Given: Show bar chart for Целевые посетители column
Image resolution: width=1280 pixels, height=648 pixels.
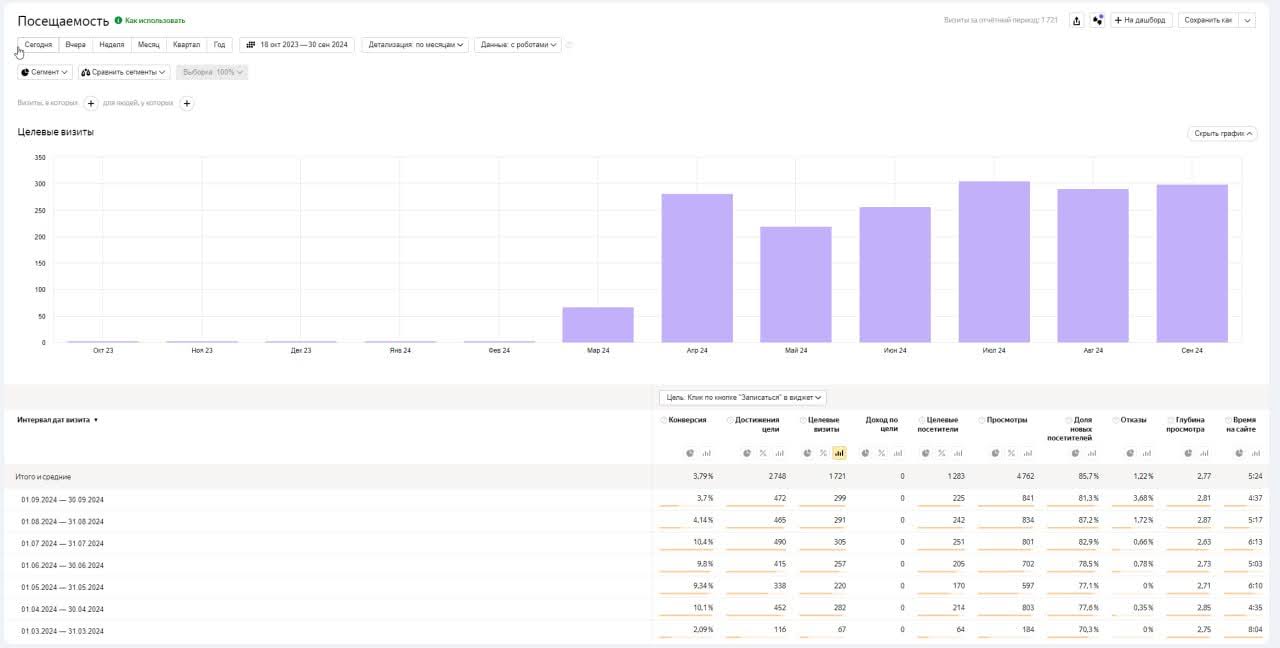Looking at the screenshot, I should (x=958, y=453).
